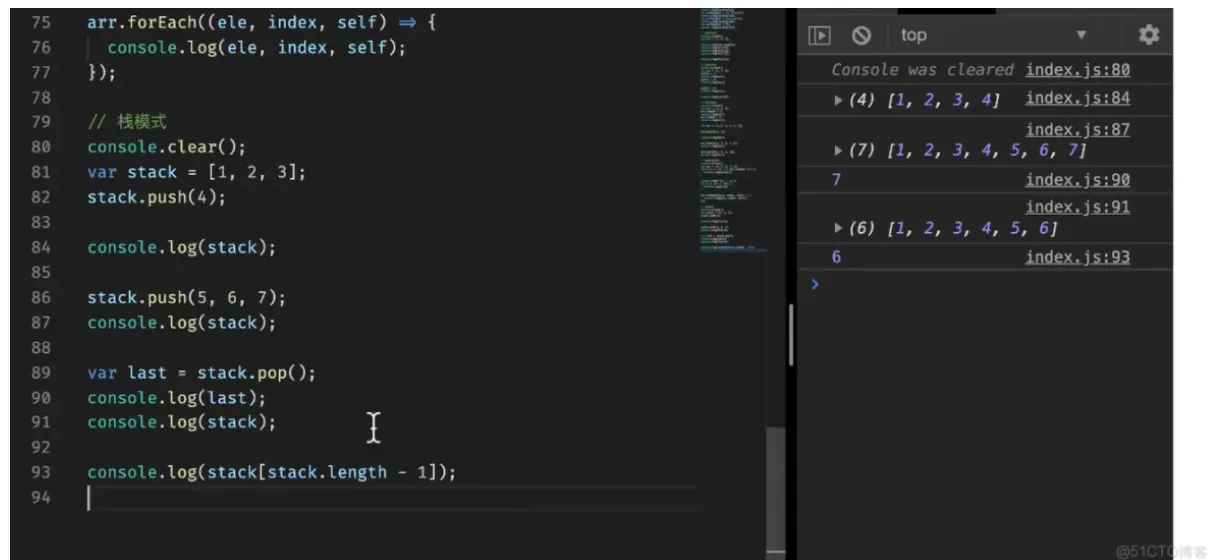Screen dimensions: 1214x560
Task: Open console settings gear
Action: pos(1149,35)
